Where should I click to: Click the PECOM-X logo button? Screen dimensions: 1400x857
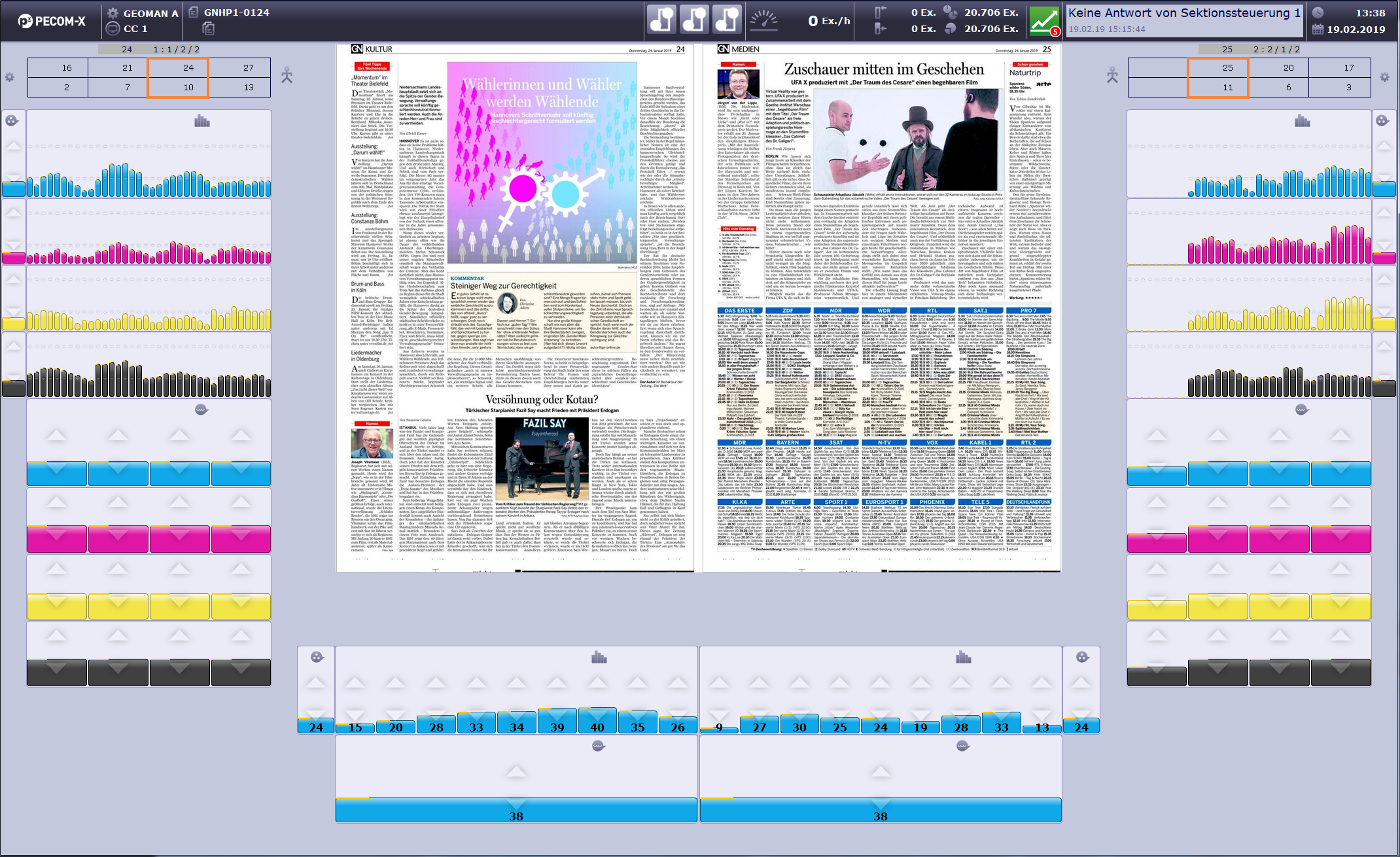pos(52,21)
